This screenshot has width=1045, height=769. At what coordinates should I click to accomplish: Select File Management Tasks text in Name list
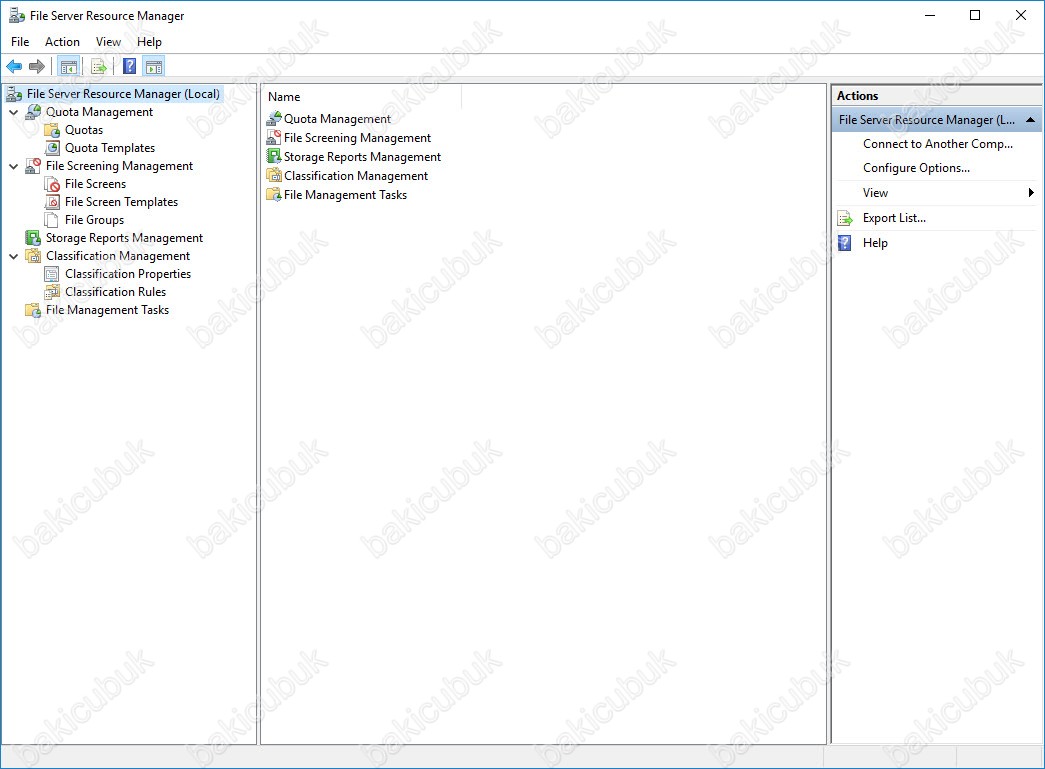click(345, 195)
